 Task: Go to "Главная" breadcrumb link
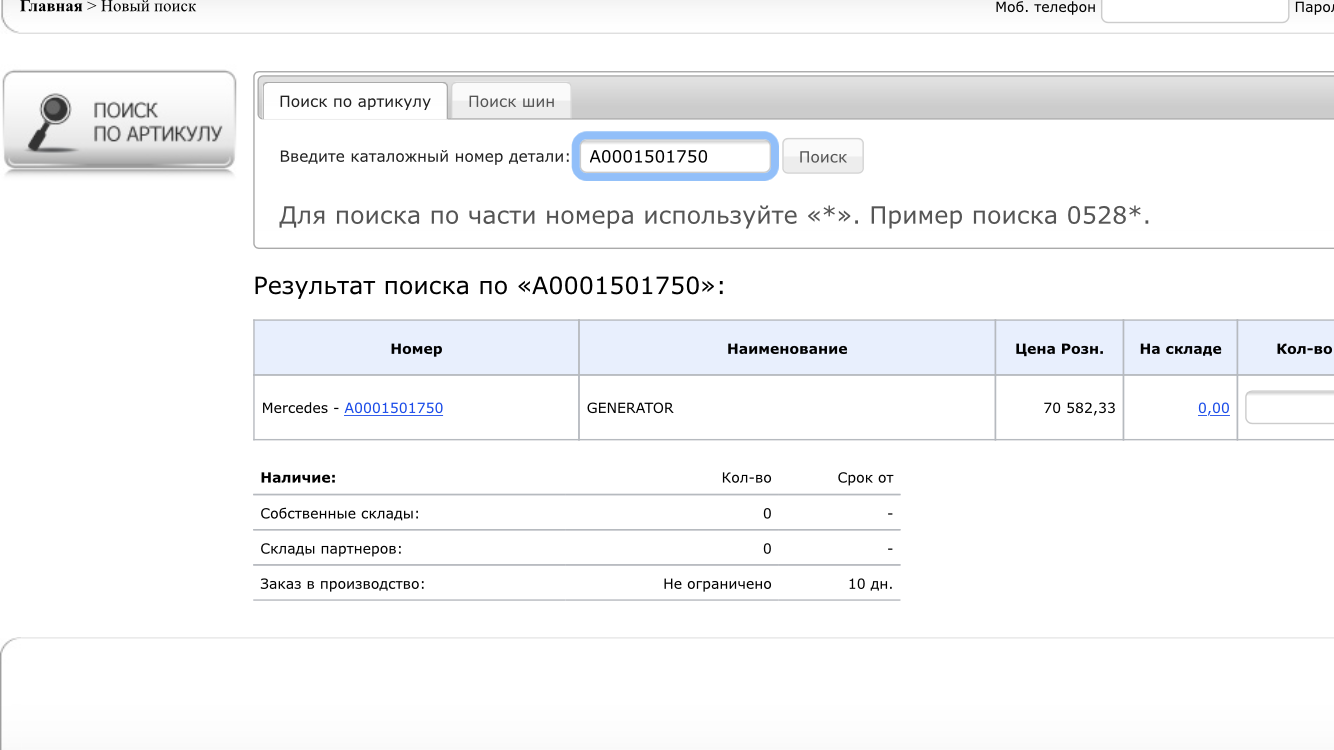coord(51,7)
